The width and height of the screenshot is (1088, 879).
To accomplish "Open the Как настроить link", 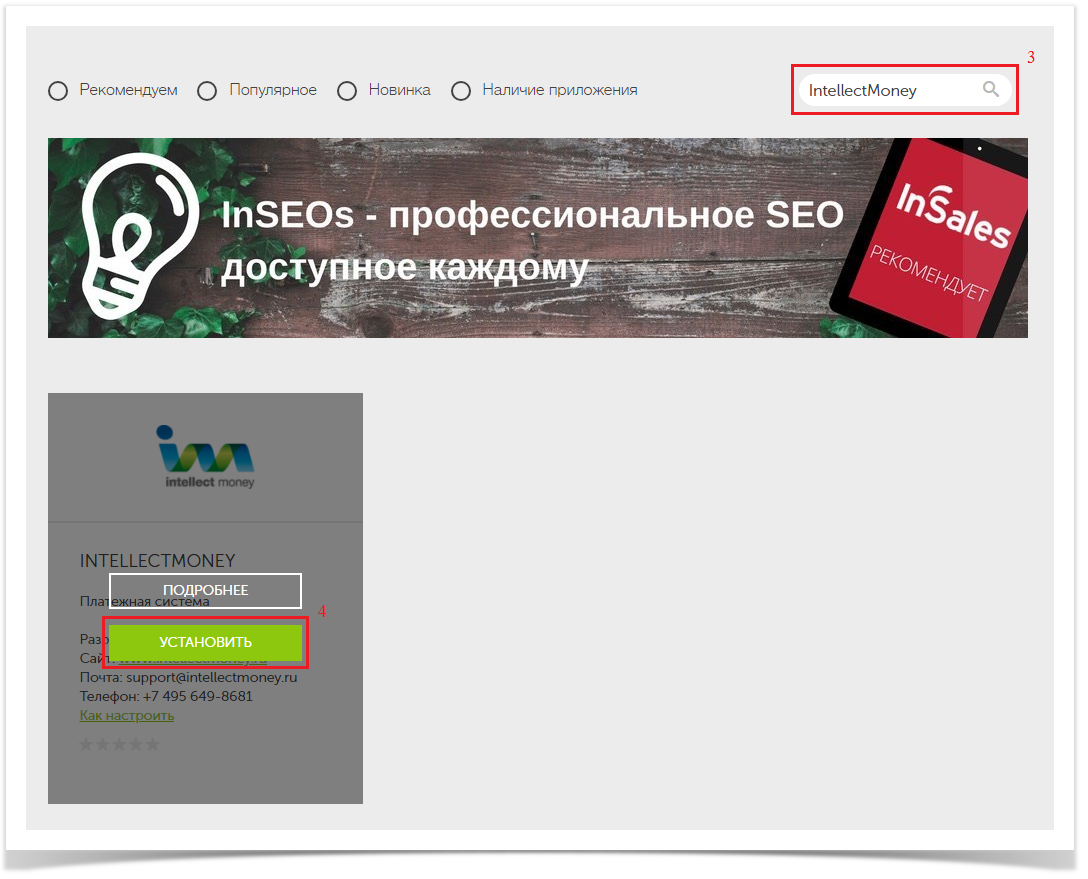I will click(127, 715).
